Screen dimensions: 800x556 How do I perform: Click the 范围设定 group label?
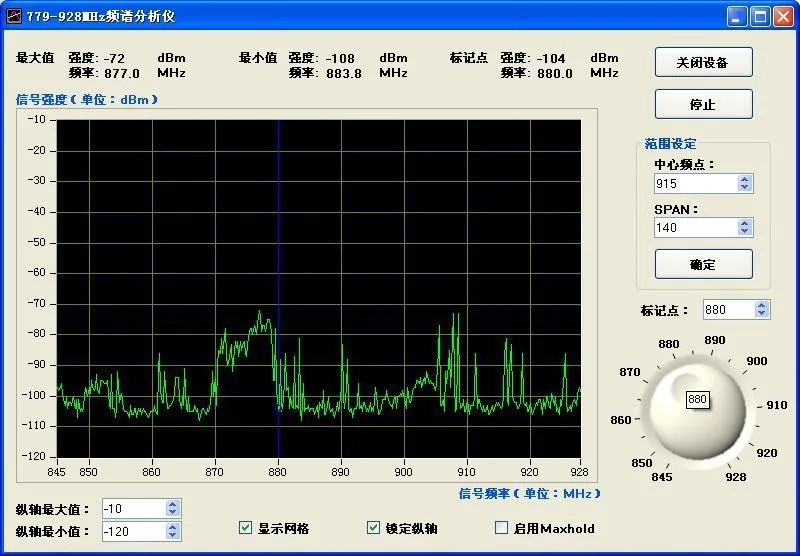[670, 143]
